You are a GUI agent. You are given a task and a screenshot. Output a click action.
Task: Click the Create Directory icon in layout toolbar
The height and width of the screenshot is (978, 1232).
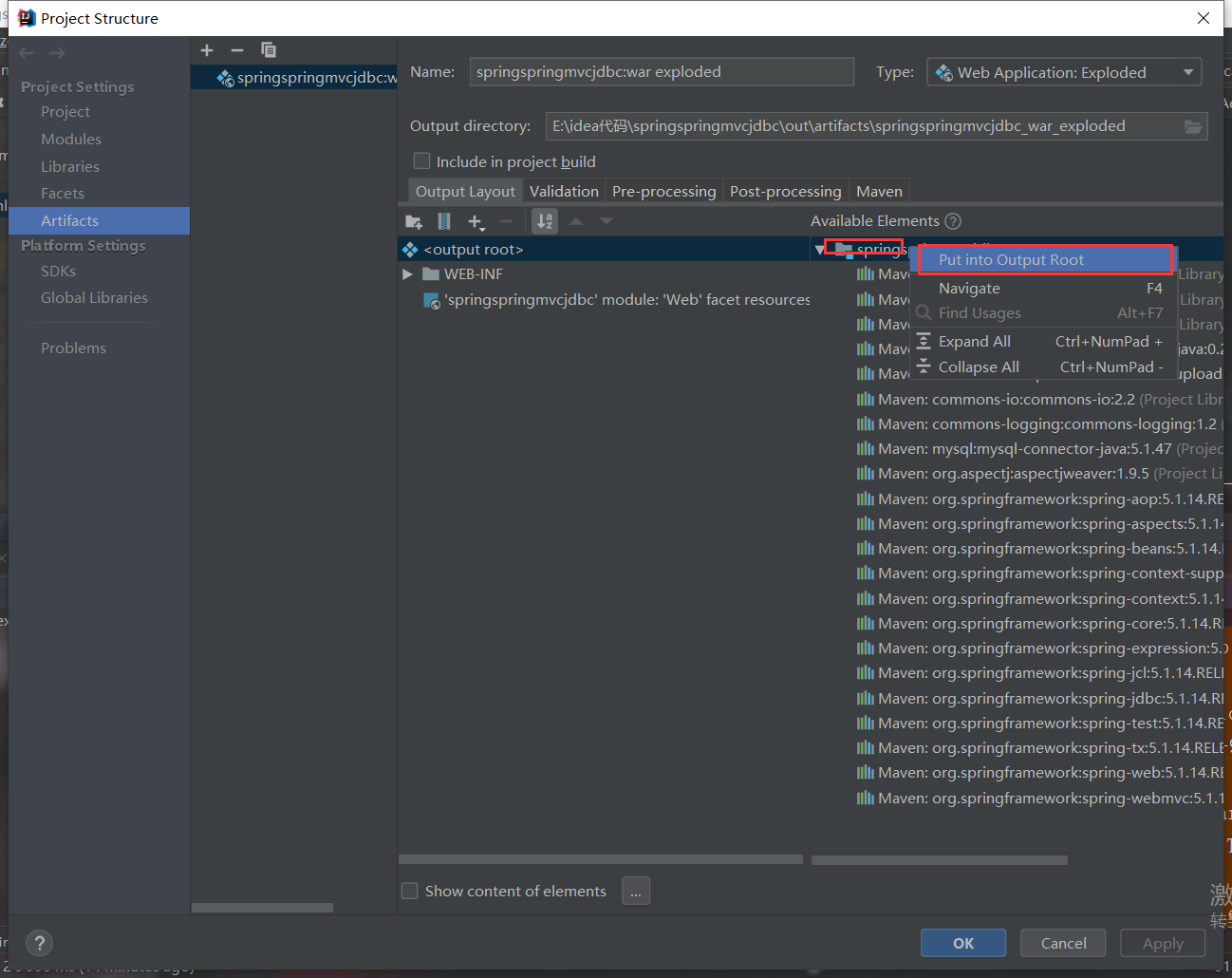click(414, 221)
